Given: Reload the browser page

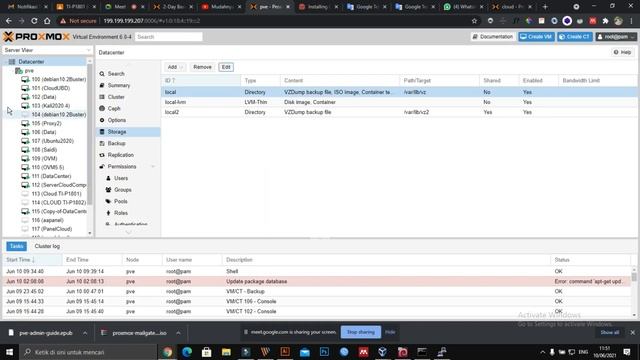Looking at the screenshot, I should (34, 21).
